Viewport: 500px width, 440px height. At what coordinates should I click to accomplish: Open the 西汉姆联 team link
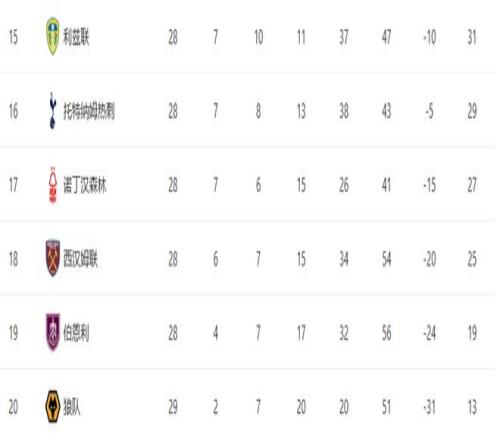pyautogui.click(x=80, y=259)
